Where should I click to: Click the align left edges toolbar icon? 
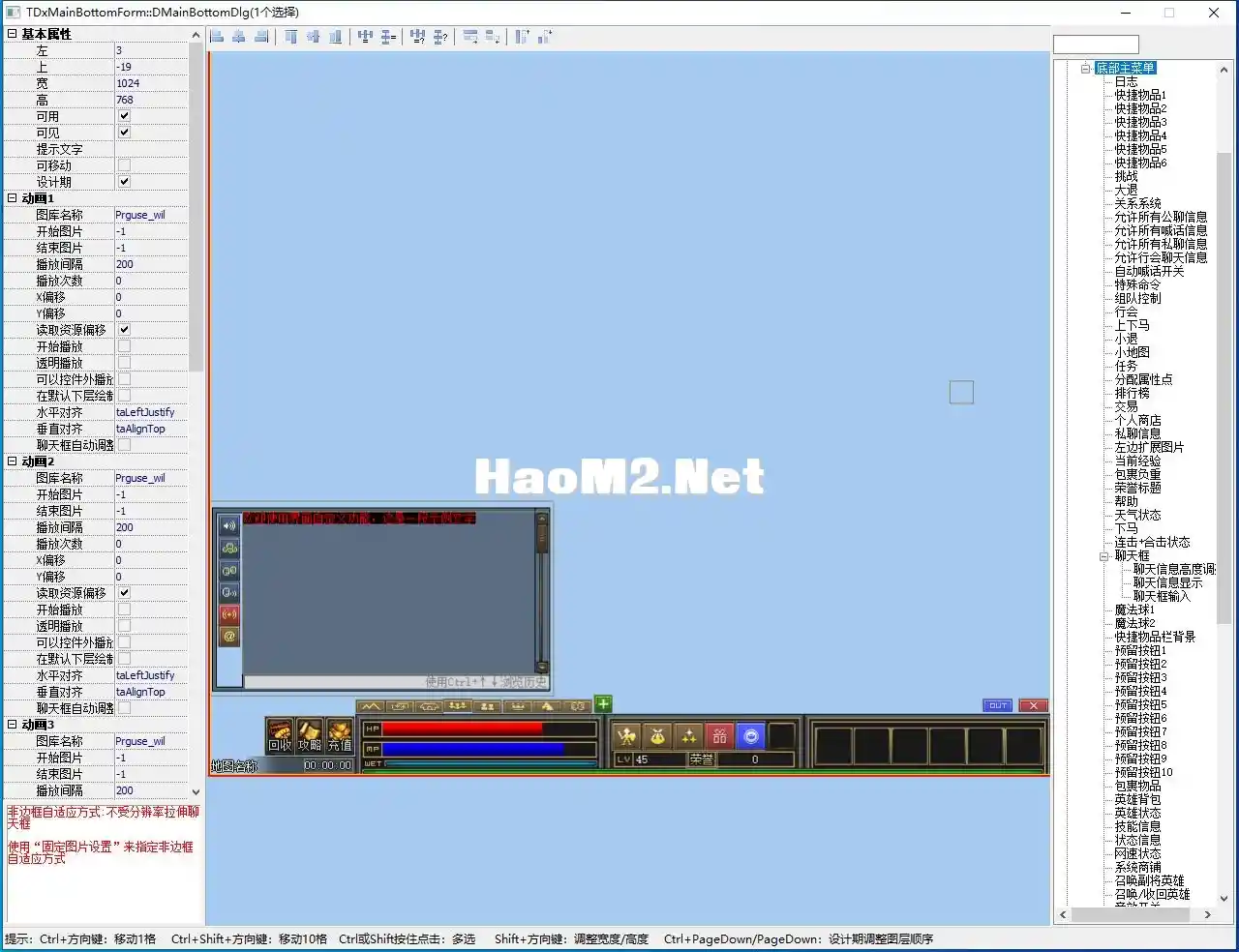[217, 37]
